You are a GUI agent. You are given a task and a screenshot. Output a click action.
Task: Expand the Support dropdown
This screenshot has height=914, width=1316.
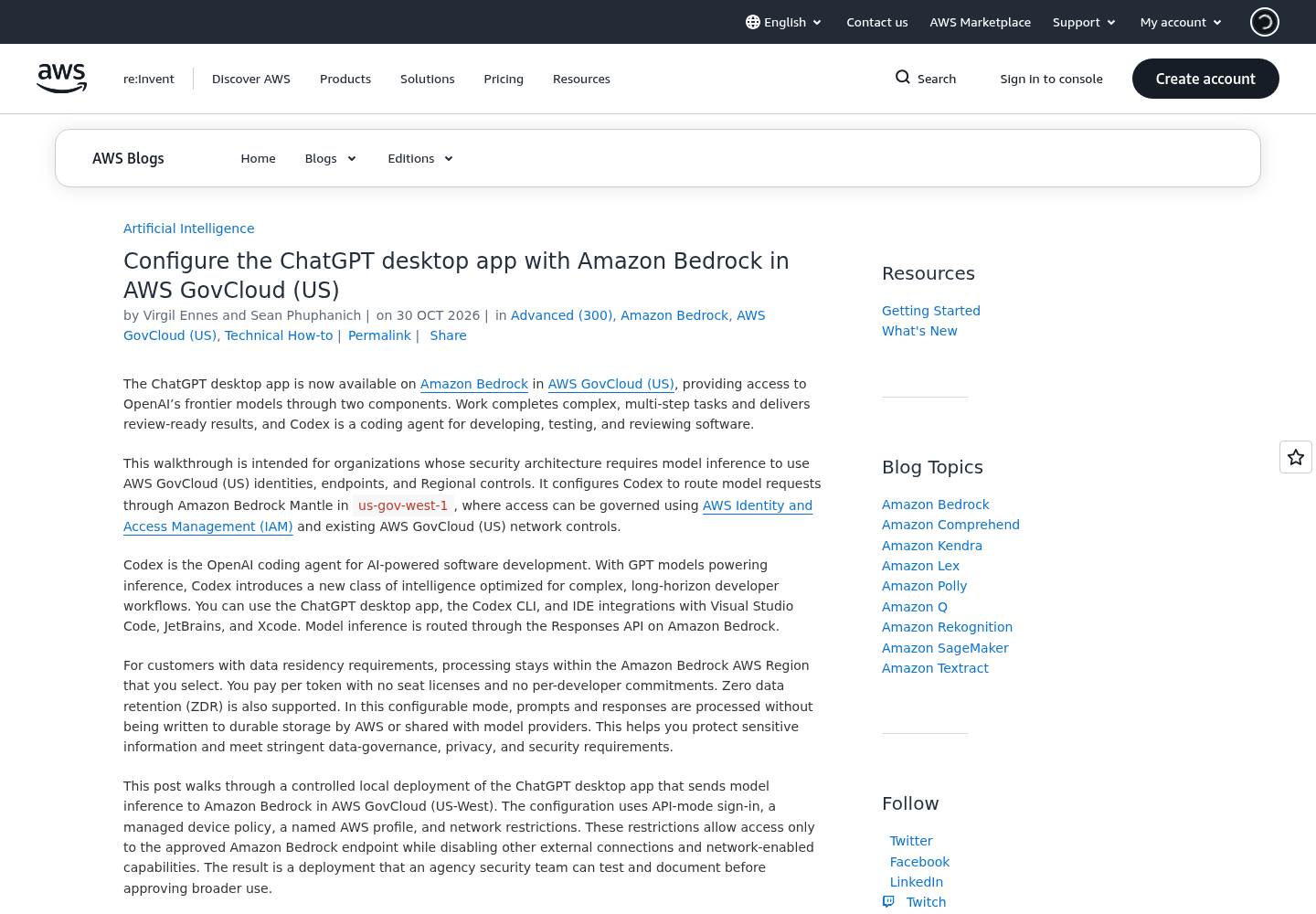(1084, 22)
